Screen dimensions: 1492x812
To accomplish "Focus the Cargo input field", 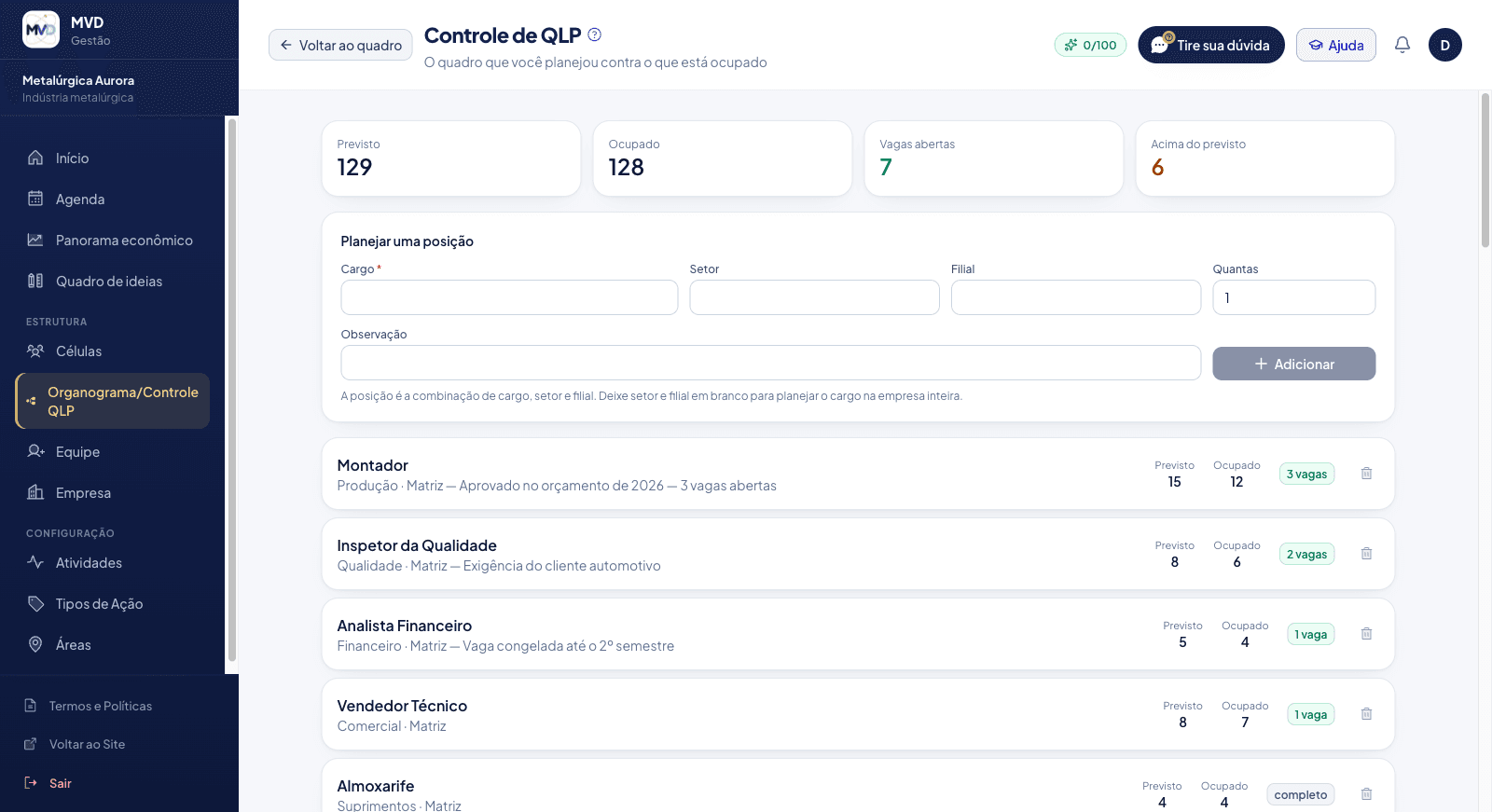I will pos(509,297).
